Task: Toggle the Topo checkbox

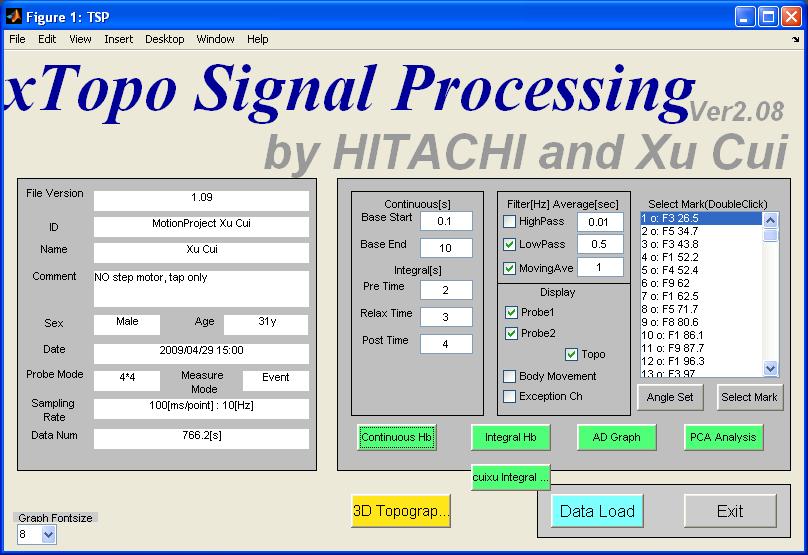Action: coord(571,355)
